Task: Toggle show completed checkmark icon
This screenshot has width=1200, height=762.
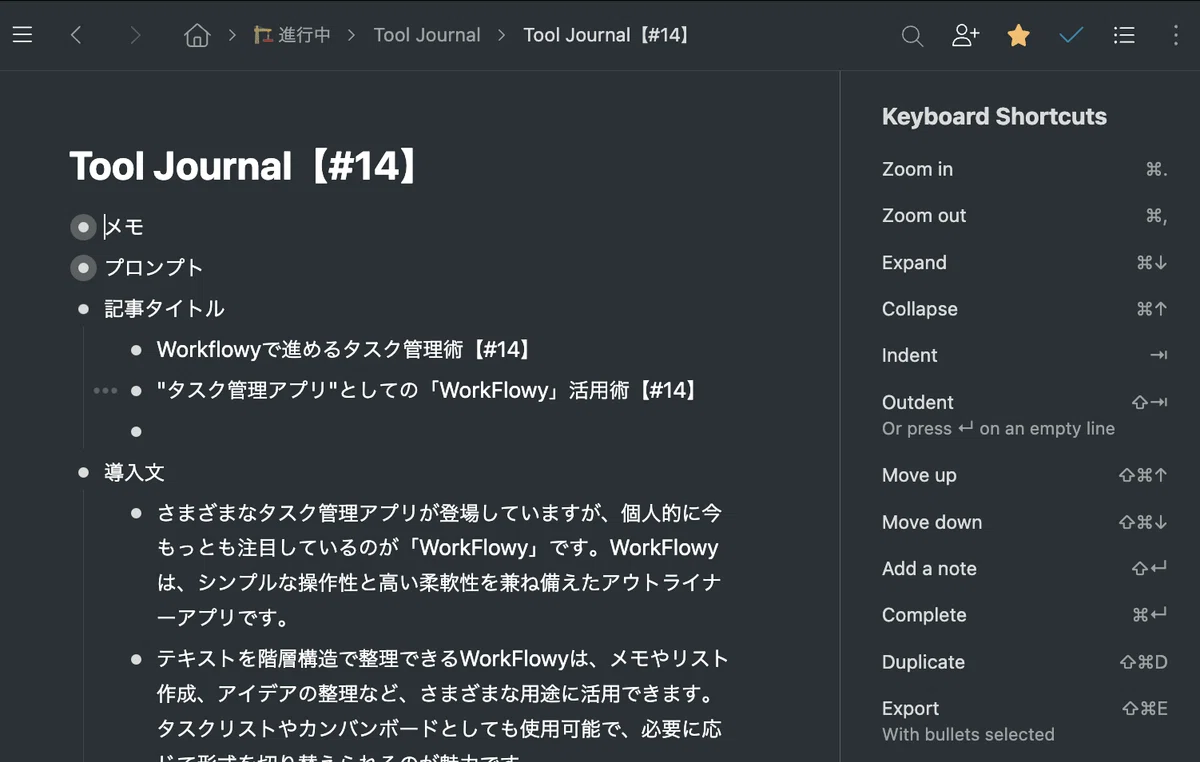Action: (1071, 35)
